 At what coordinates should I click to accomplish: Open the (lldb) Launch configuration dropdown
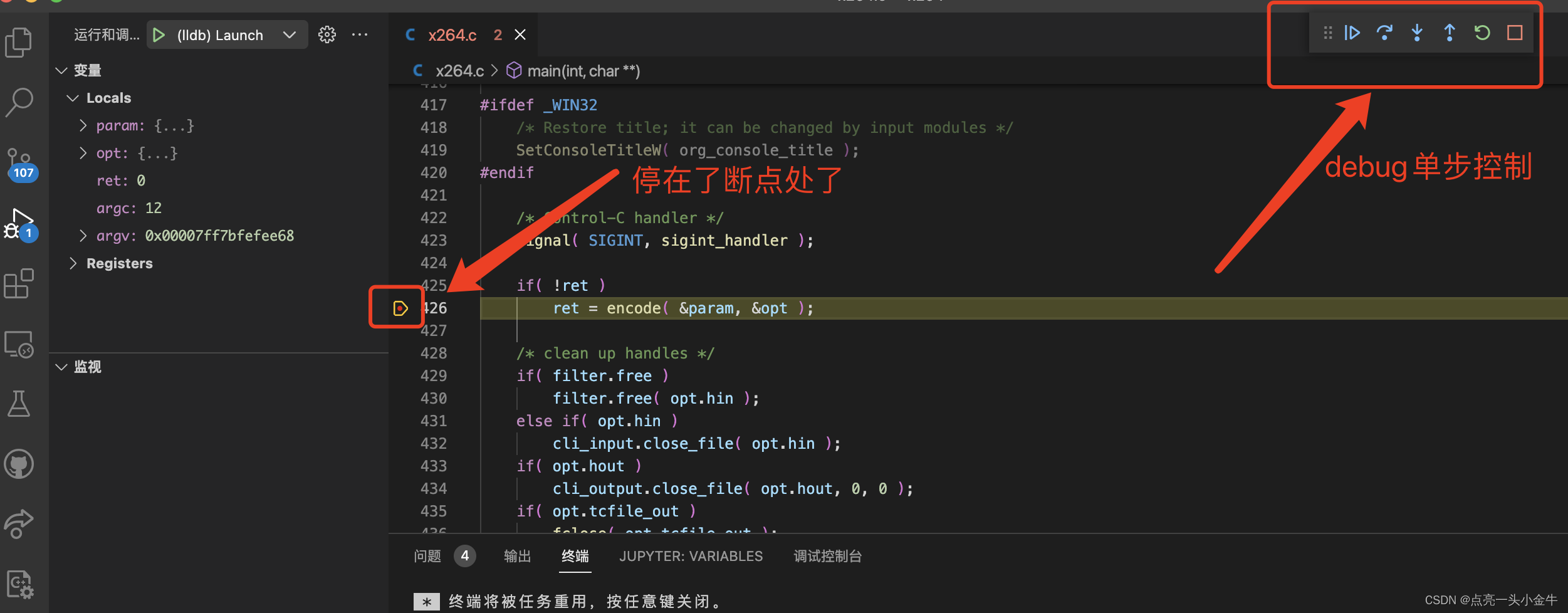point(289,35)
